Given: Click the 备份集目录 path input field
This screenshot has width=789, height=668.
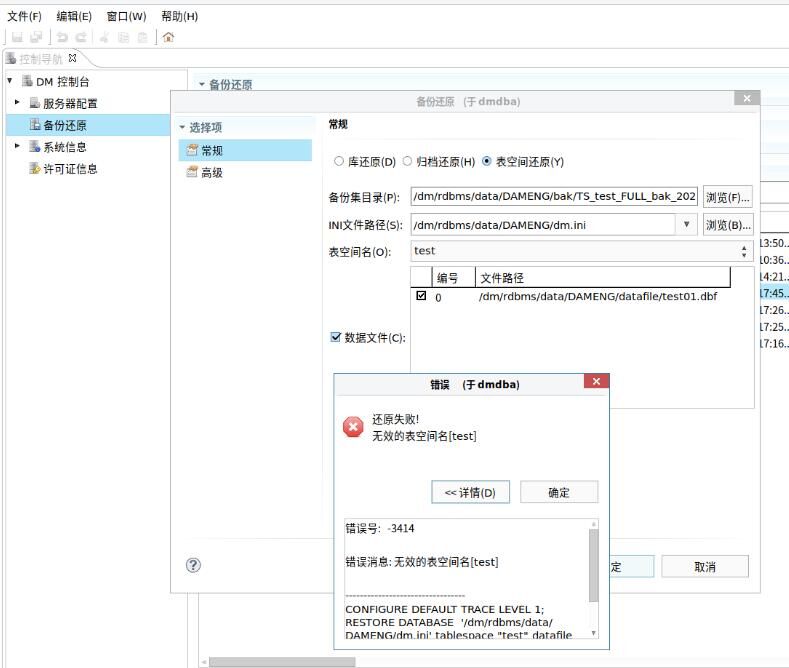Looking at the screenshot, I should coord(554,197).
